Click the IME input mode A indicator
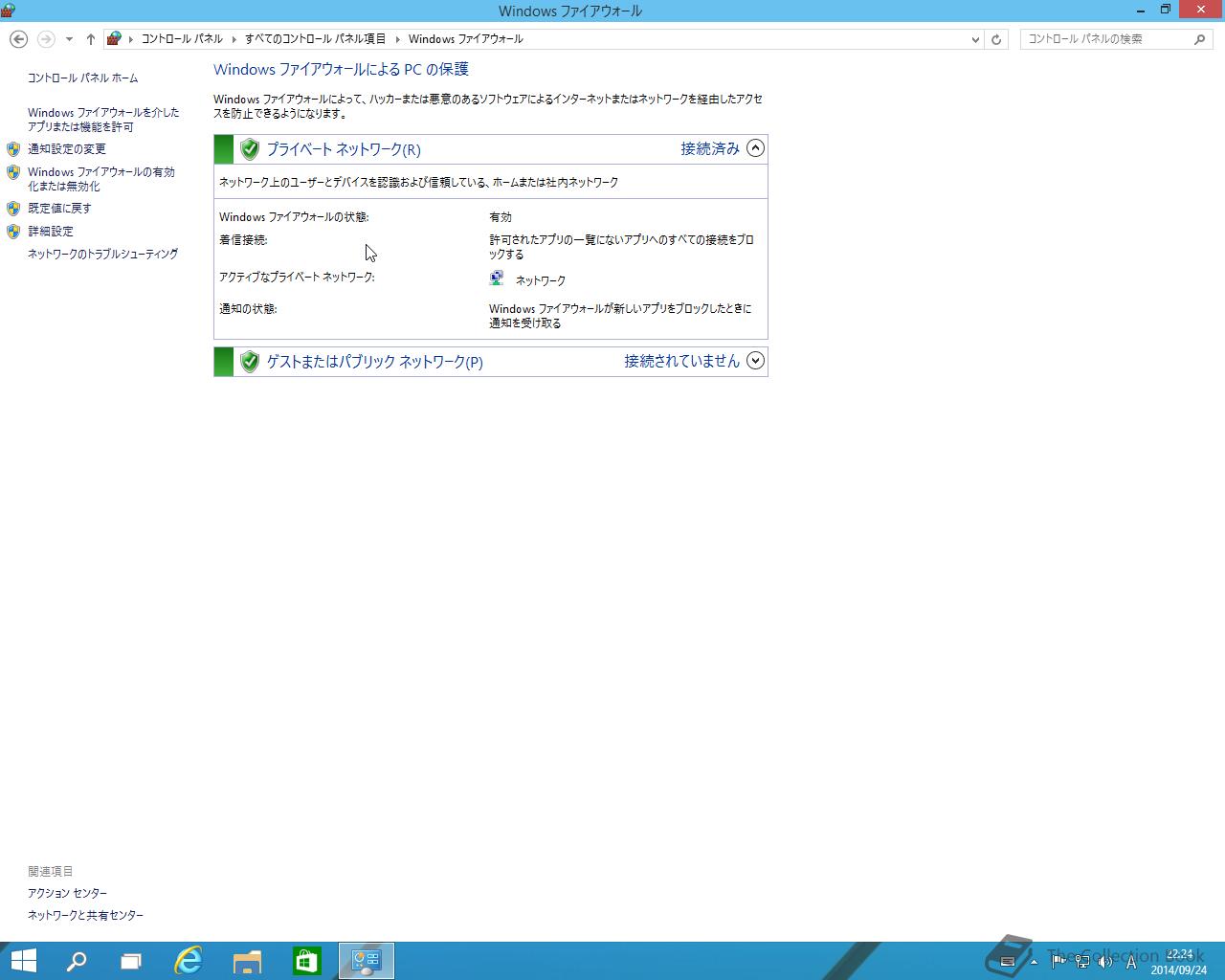Screen dimensions: 1225x980 click(x=1130, y=962)
